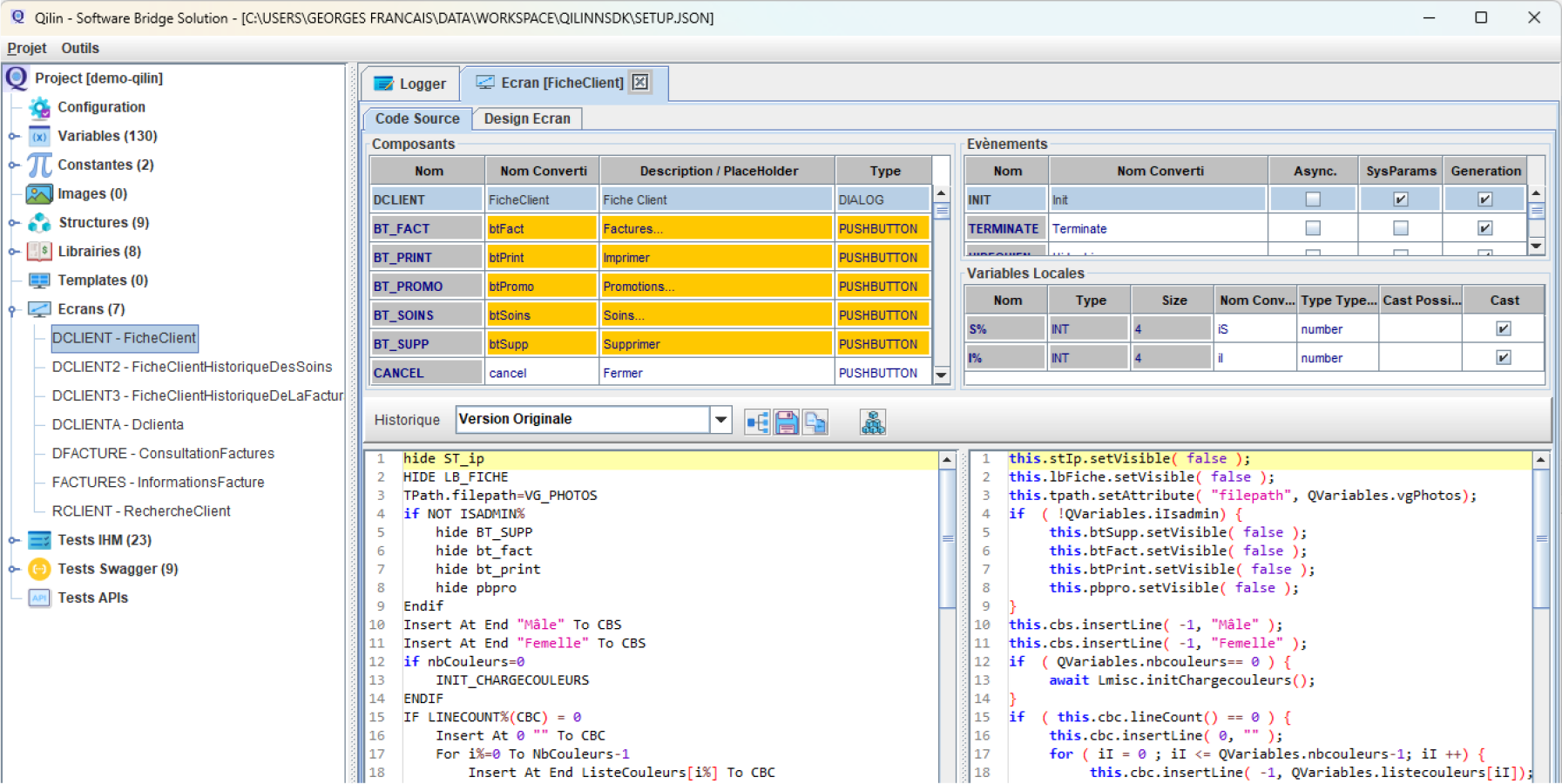Screen dimensions: 1562x784
Task: Click the Configuration gear icon in project tree
Action: click(39, 107)
